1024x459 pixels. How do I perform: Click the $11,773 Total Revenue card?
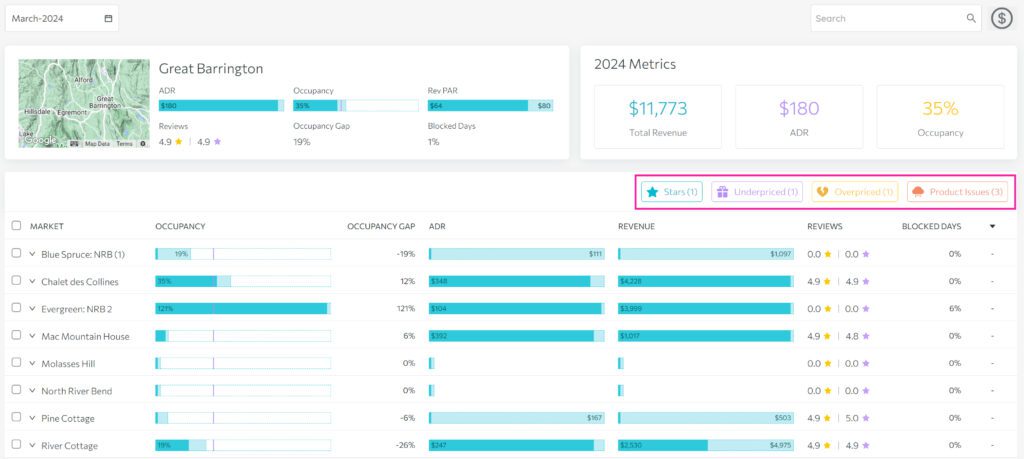[x=658, y=117]
